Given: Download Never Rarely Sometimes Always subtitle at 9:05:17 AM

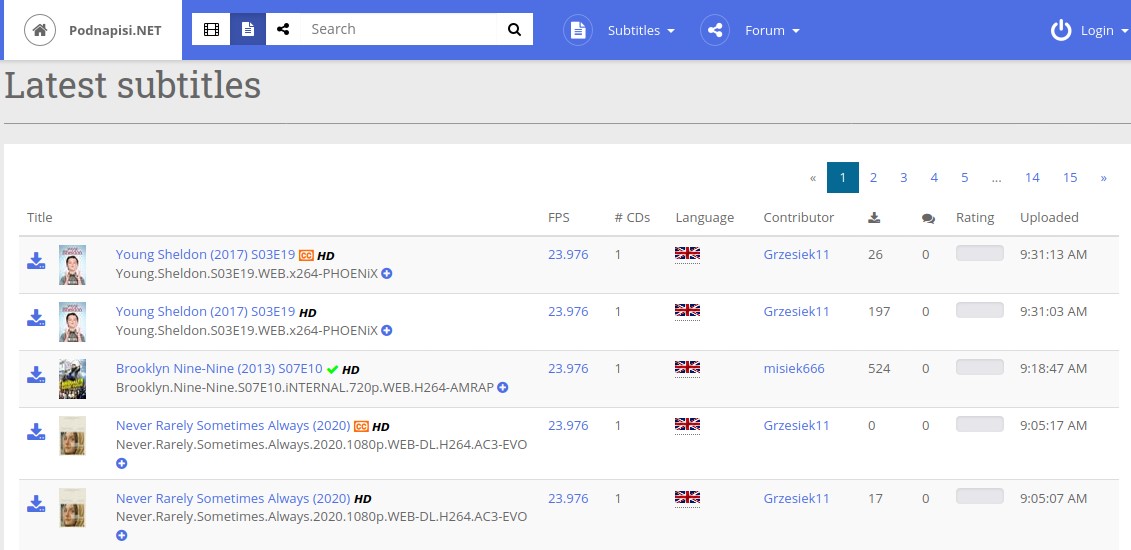Looking at the screenshot, I should click(36, 432).
